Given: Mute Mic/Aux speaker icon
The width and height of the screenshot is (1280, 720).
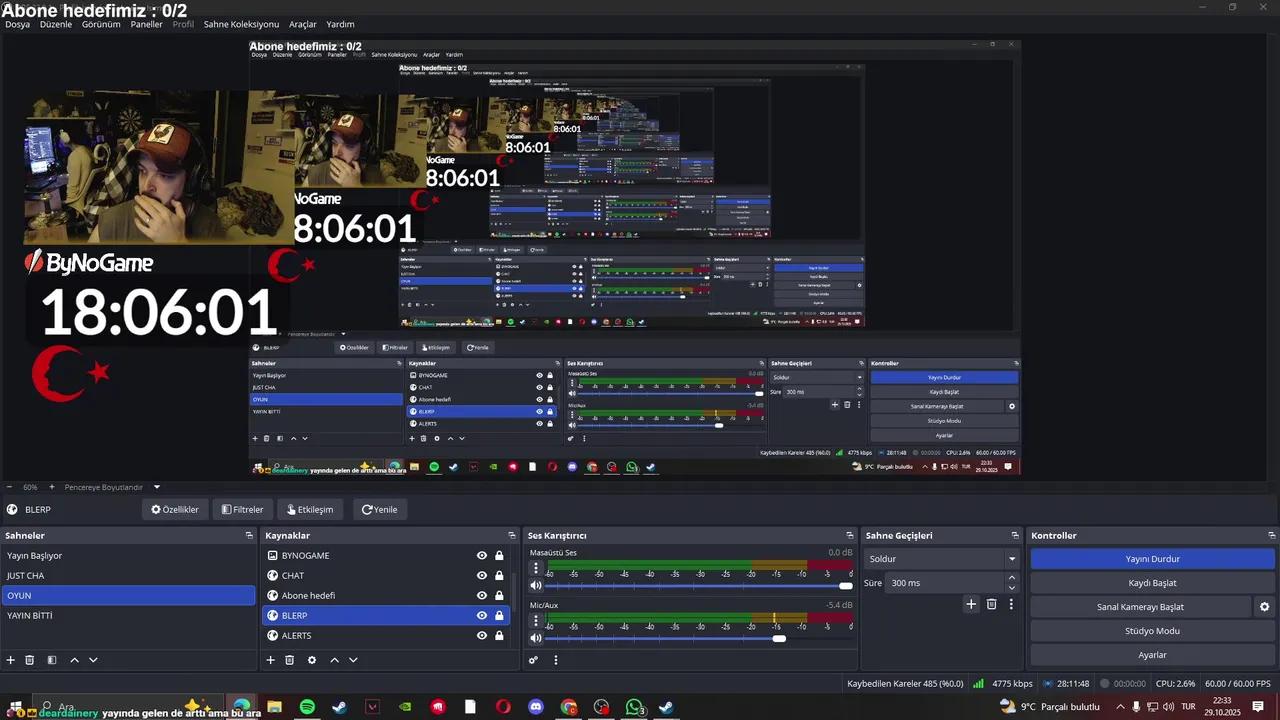Looking at the screenshot, I should click(536, 637).
